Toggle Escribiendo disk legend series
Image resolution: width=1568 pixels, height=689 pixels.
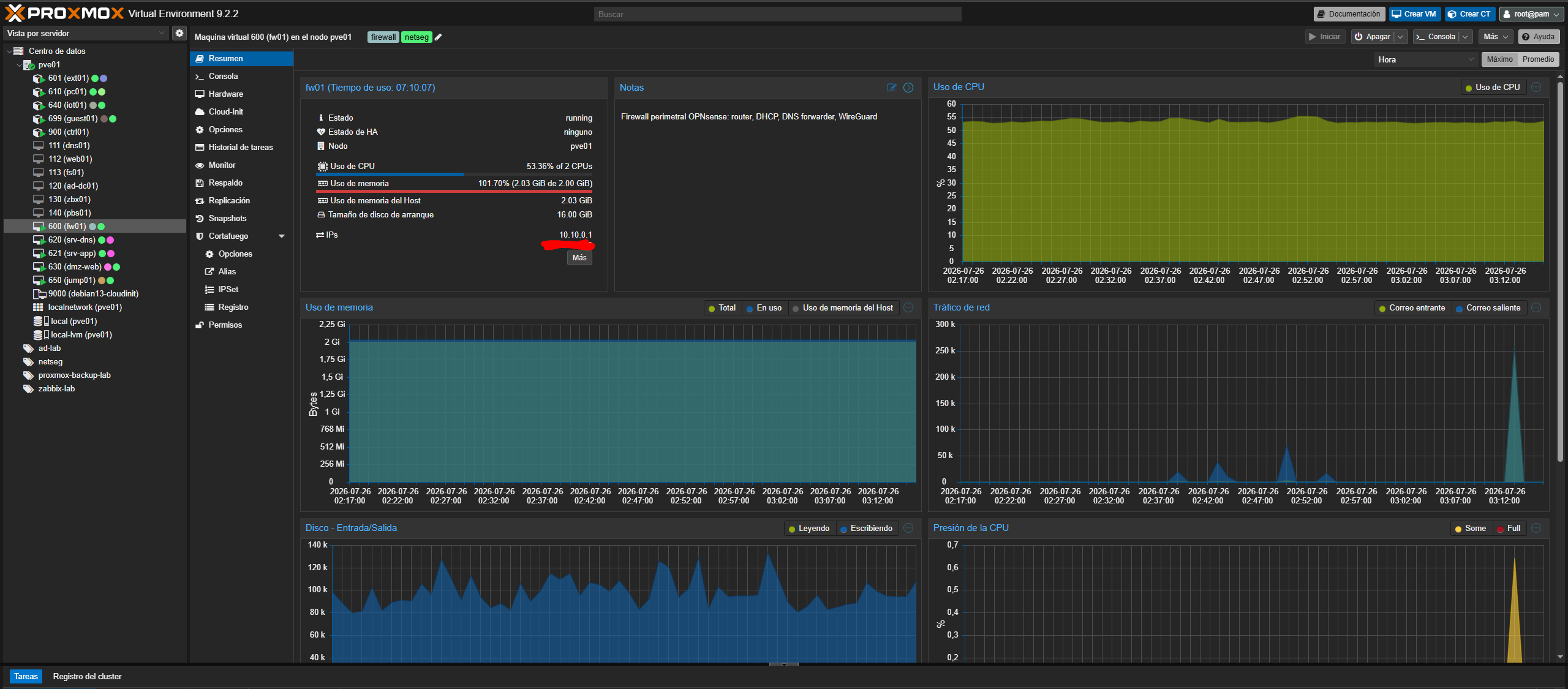point(867,528)
